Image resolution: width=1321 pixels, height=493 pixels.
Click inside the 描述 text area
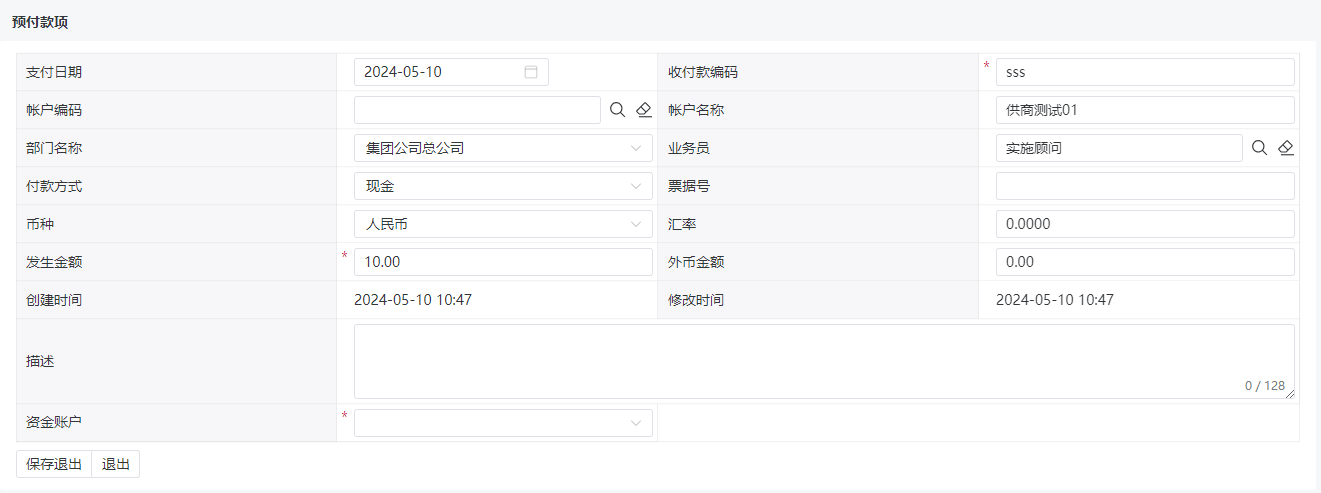(x=824, y=361)
